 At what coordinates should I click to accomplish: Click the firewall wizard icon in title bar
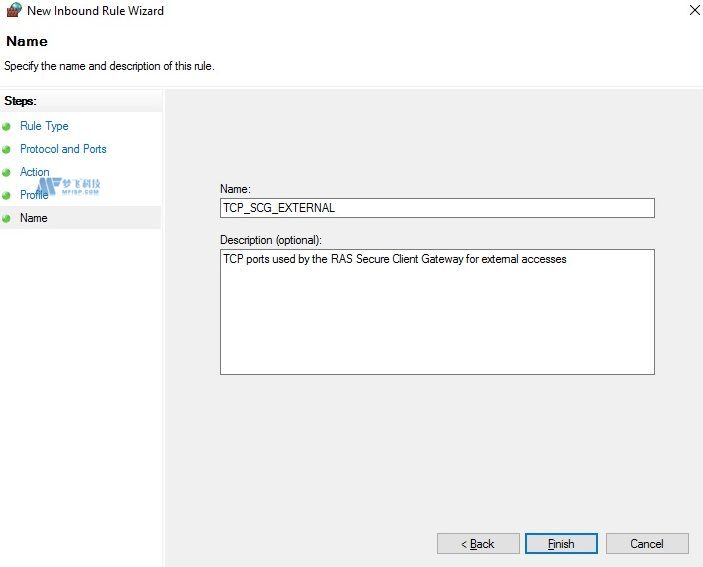(14, 11)
